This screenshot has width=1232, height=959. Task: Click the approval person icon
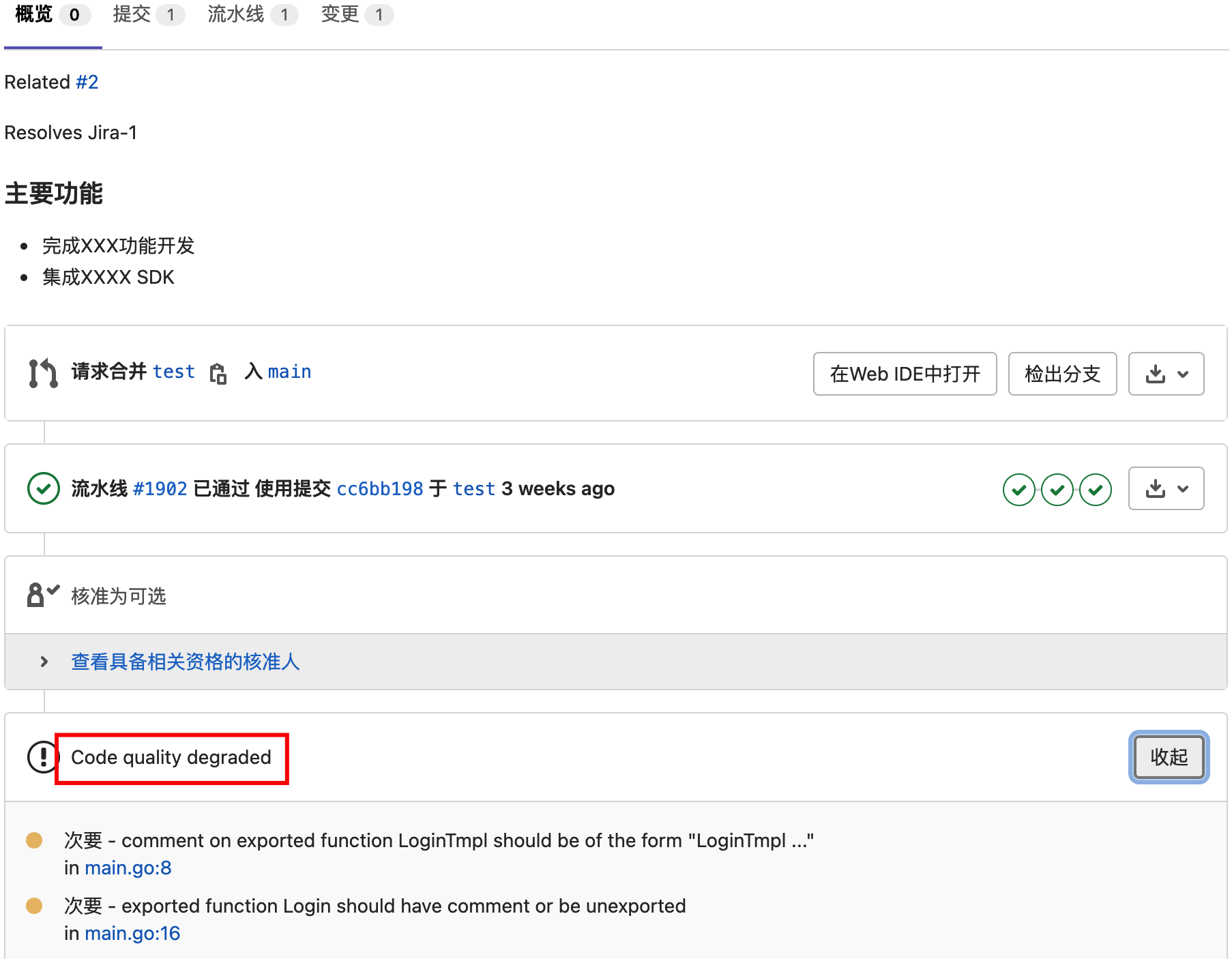tap(42, 595)
